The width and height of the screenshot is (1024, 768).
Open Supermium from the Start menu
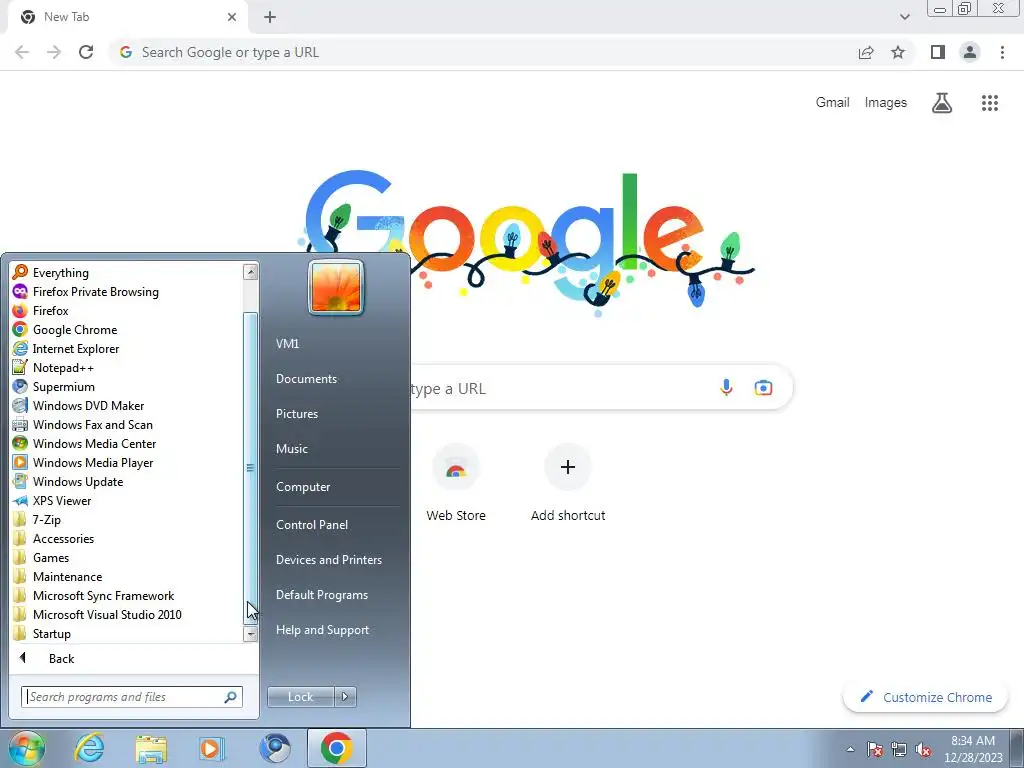(x=54, y=386)
